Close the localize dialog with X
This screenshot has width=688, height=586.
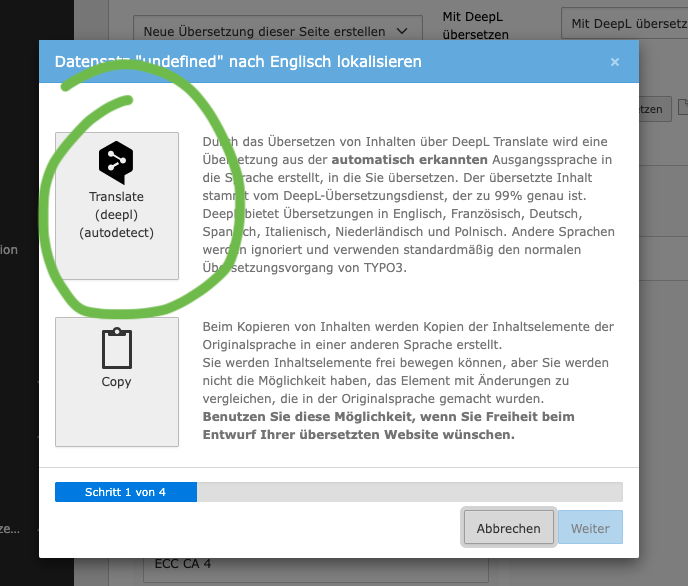click(615, 62)
